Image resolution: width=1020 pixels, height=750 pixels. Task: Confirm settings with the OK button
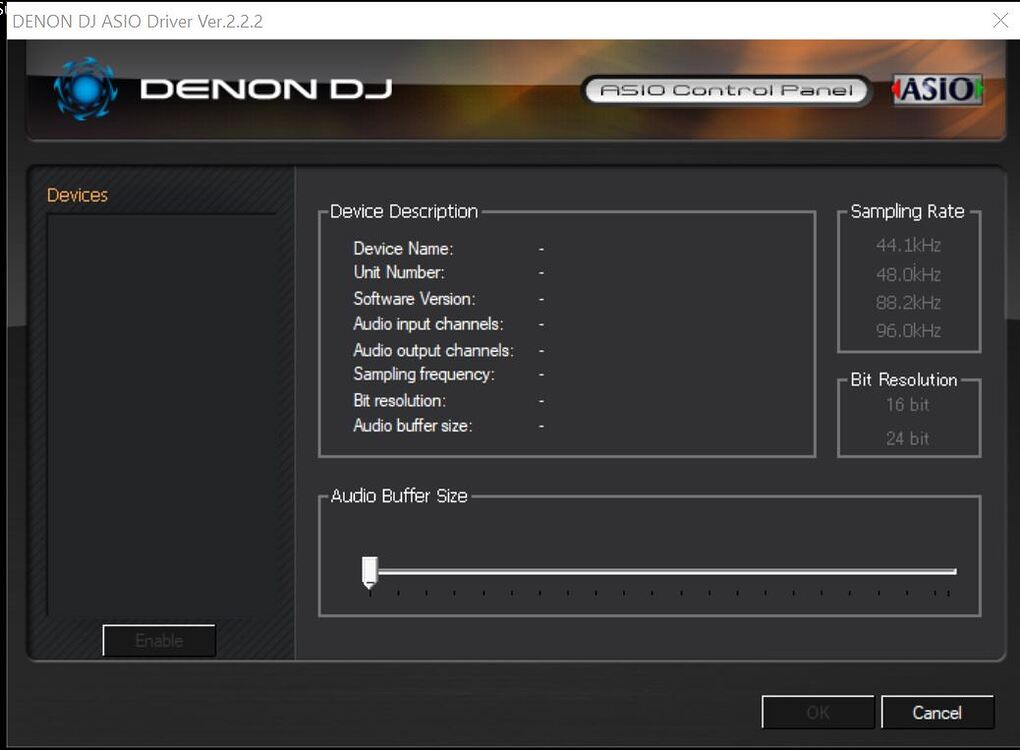click(x=817, y=713)
